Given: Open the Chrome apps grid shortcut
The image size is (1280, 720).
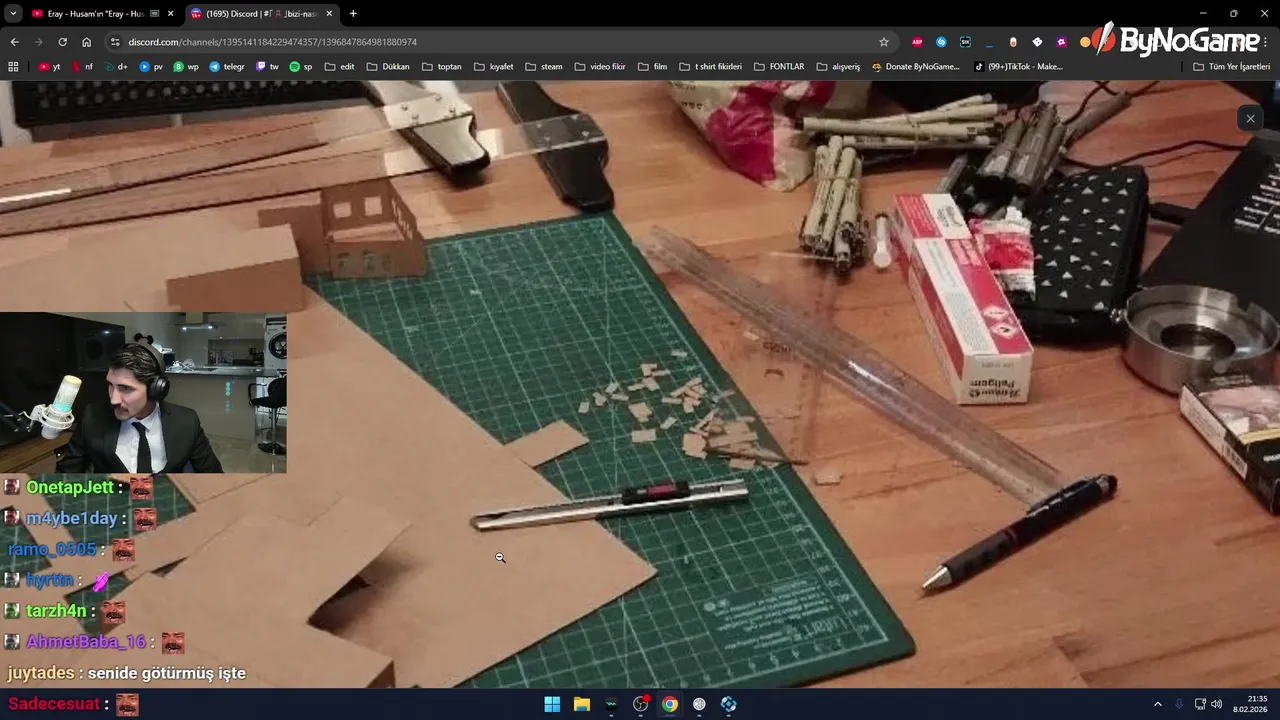Looking at the screenshot, I should [x=13, y=67].
